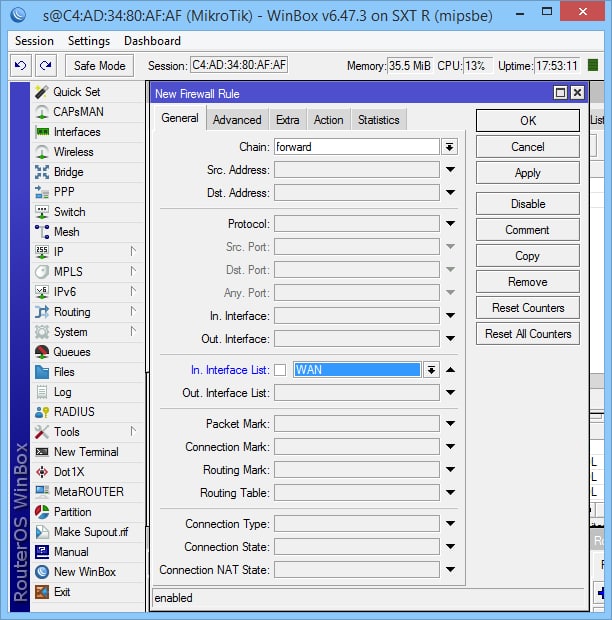Open the Mesh sidebar icon
Screen dimensions: 612x620
(x=42, y=232)
